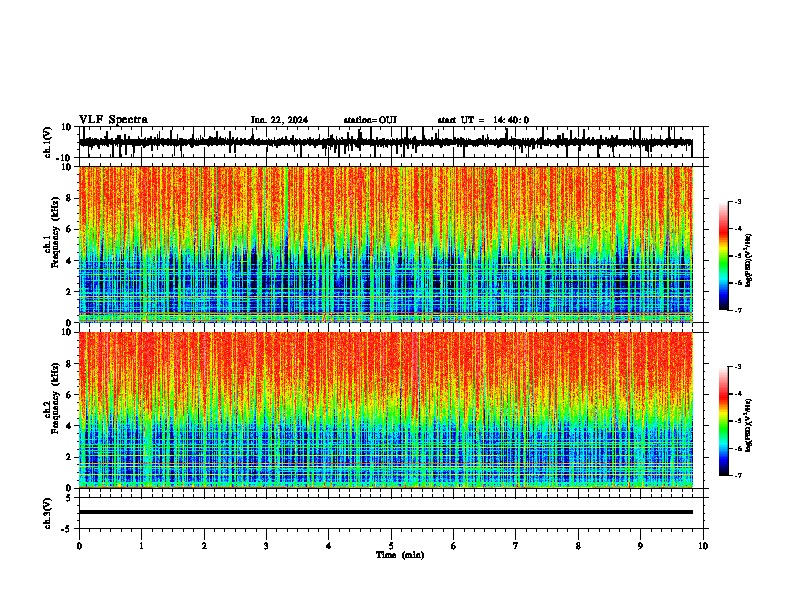This screenshot has height=612, width=792.
Task: Click time axis tick label "3"
Action: (x=266, y=546)
